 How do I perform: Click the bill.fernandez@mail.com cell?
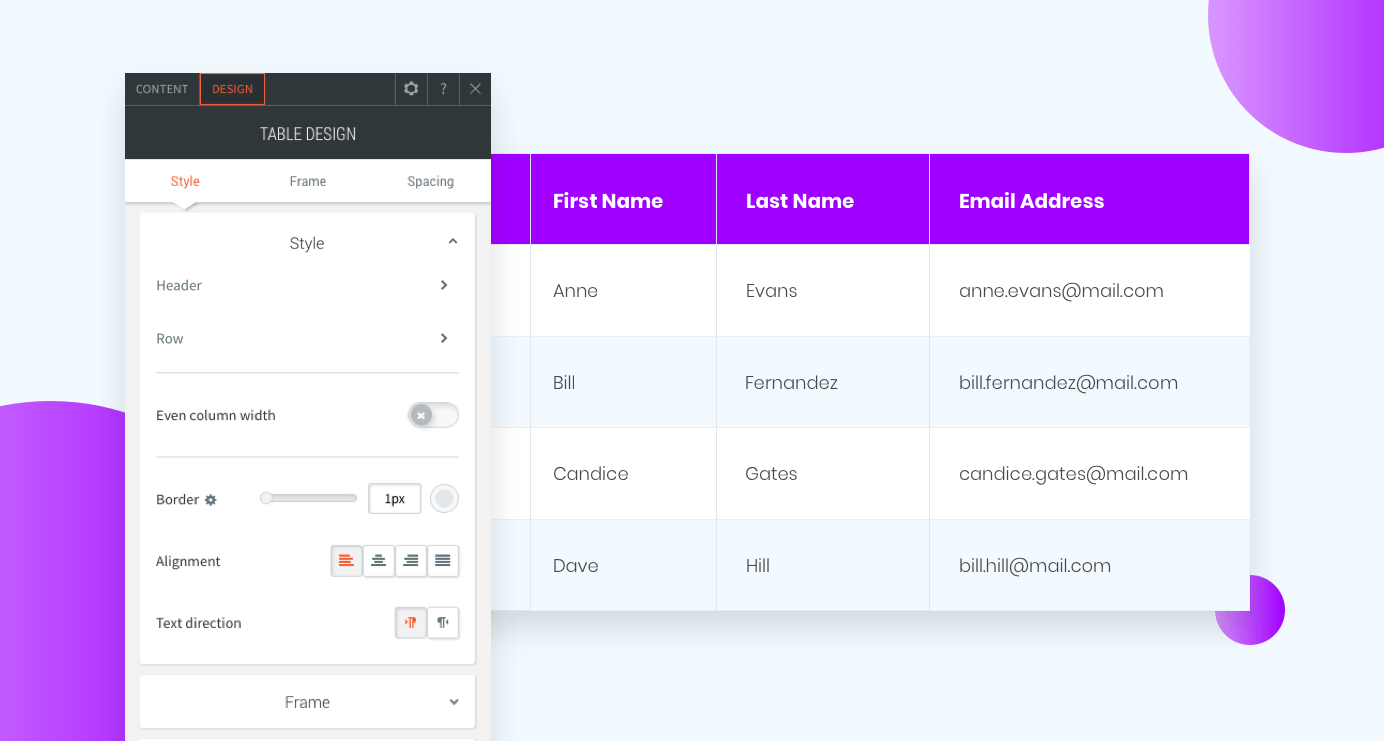(x=1089, y=383)
